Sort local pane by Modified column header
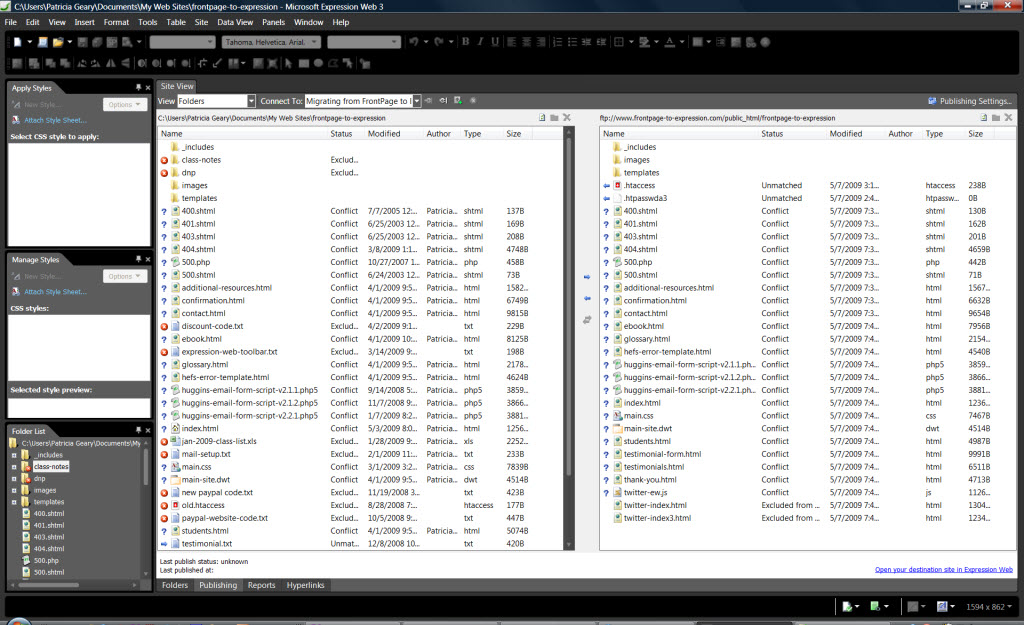Viewport: 1024px width, 625px height. point(384,134)
